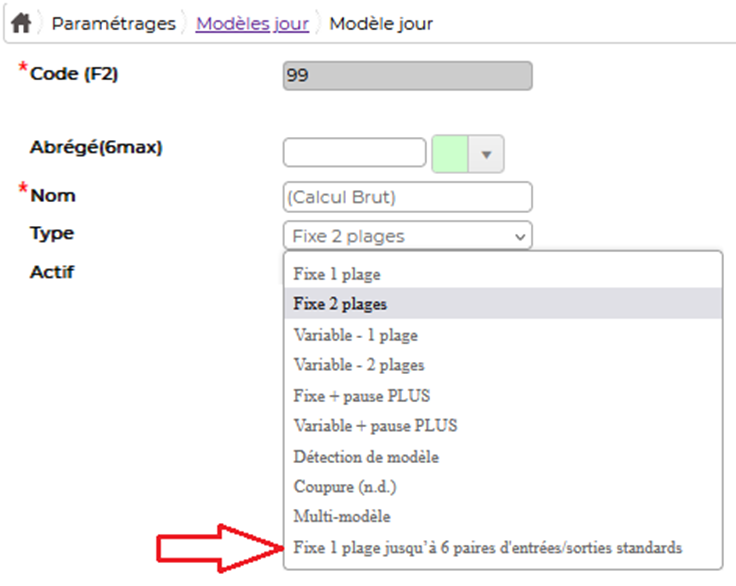Viewport: 736px width, 586px height.
Task: Click the Nom input field
Action: coord(407,197)
